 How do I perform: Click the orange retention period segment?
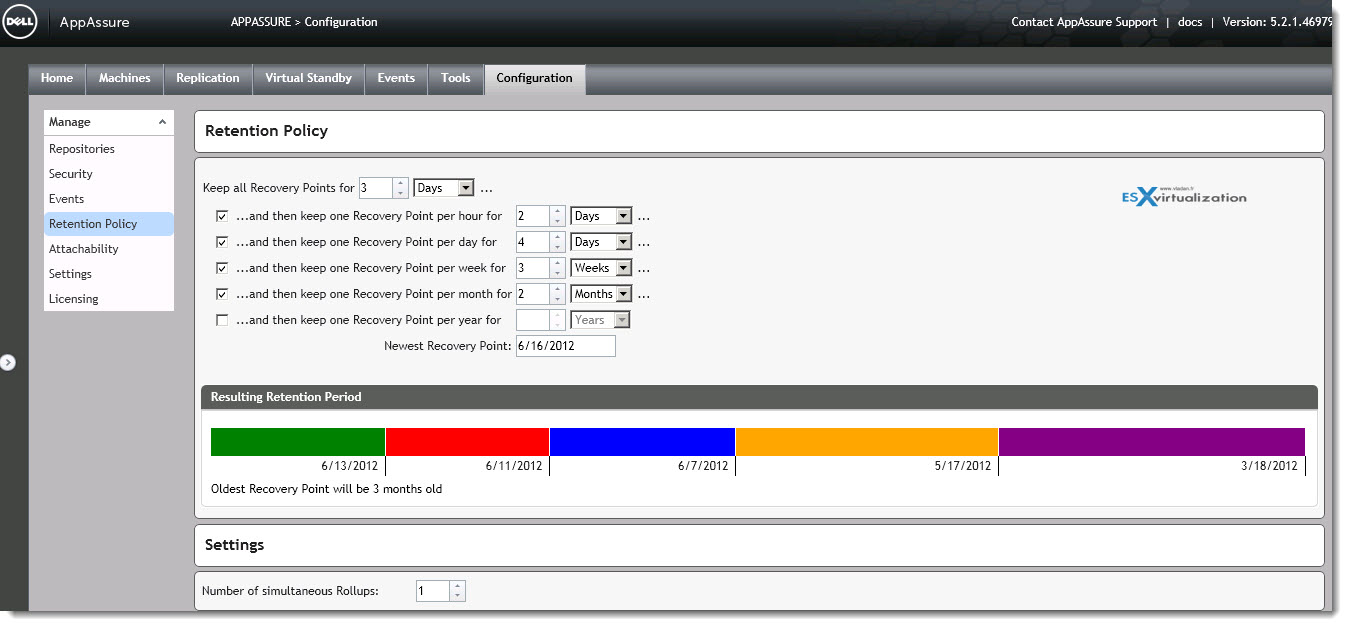(x=867, y=442)
